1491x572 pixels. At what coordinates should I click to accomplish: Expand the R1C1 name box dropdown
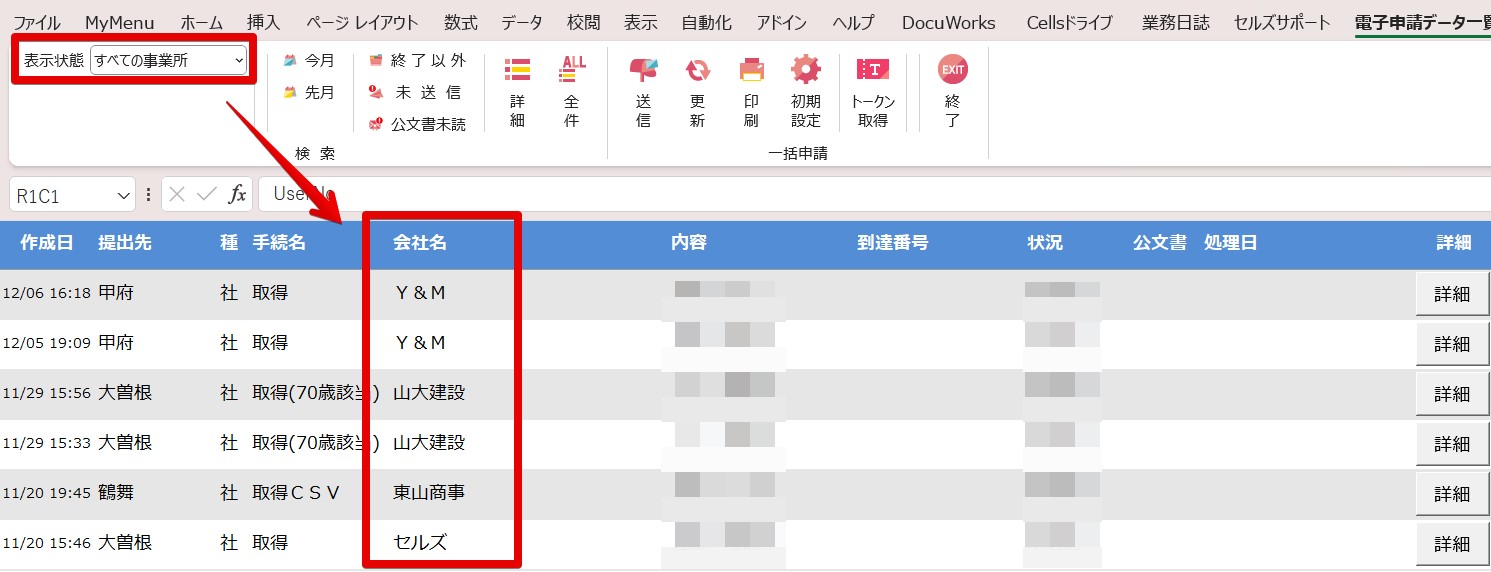pos(124,196)
